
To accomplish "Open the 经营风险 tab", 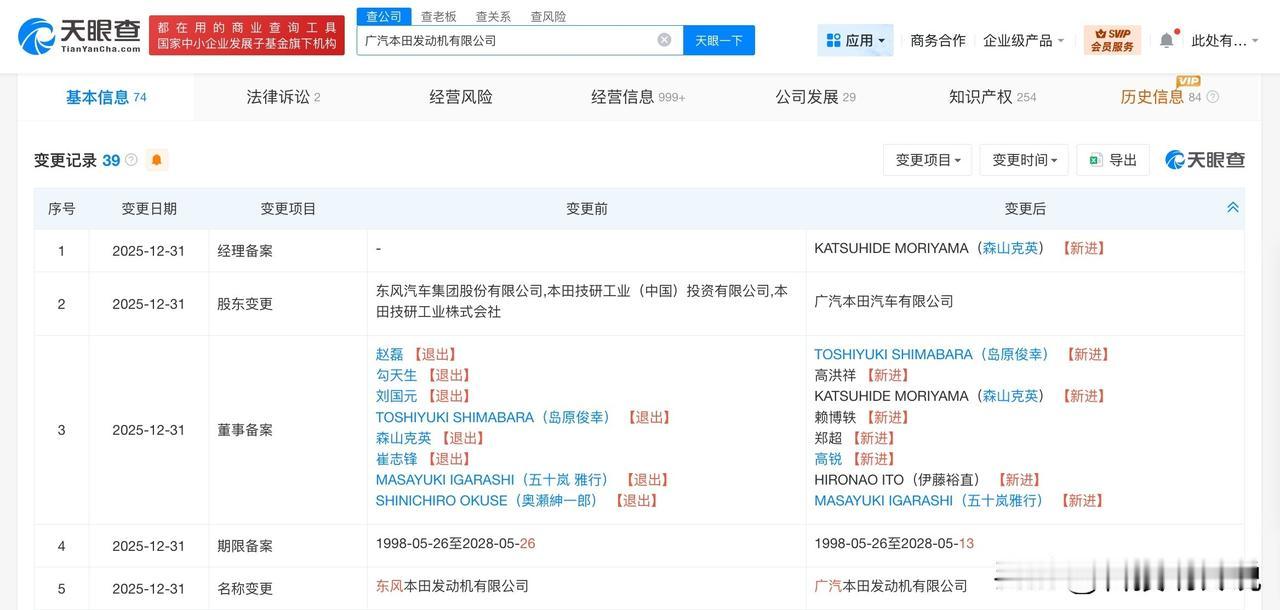I will [x=461, y=97].
